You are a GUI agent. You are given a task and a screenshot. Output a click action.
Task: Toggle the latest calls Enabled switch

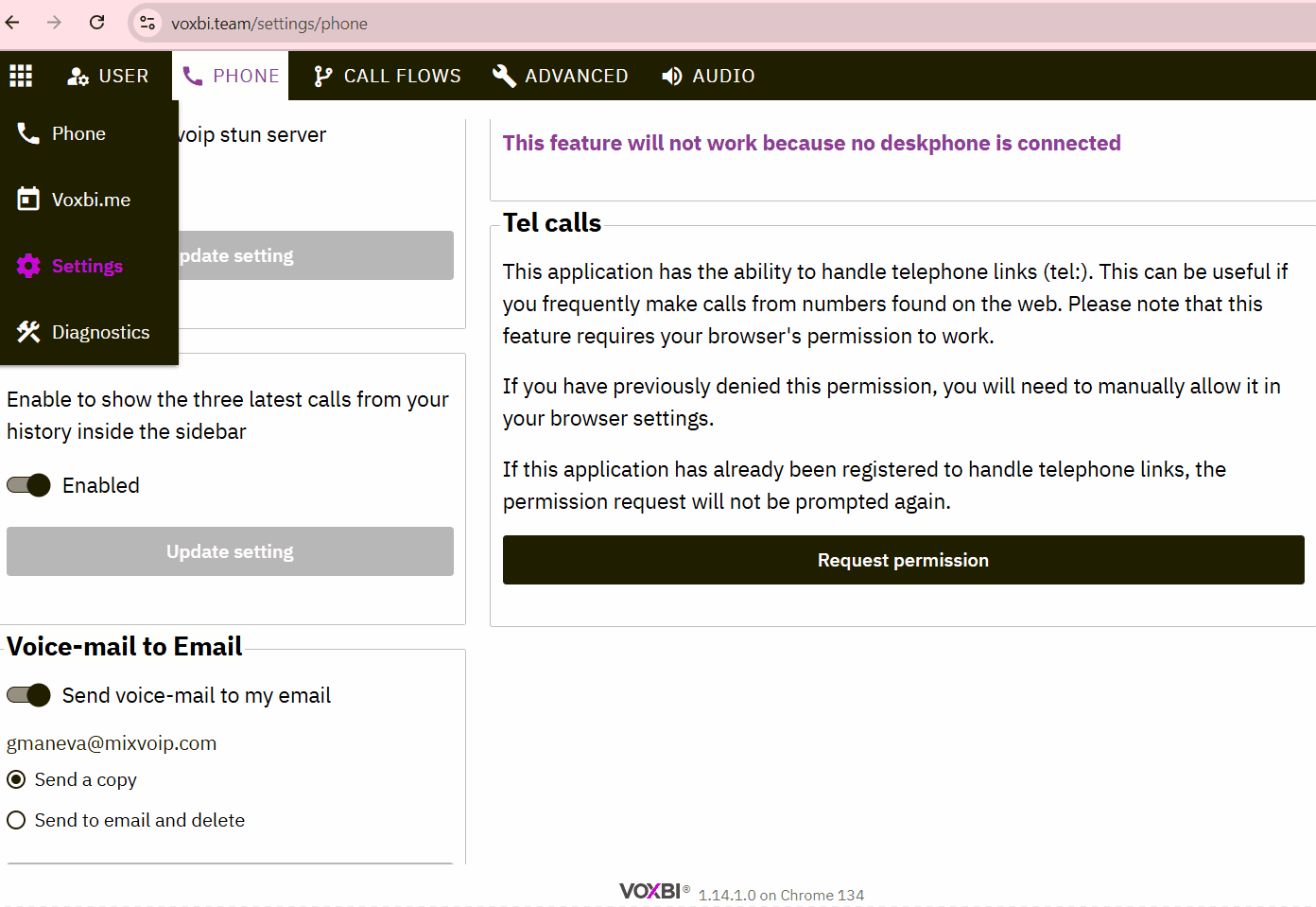pyautogui.click(x=28, y=485)
